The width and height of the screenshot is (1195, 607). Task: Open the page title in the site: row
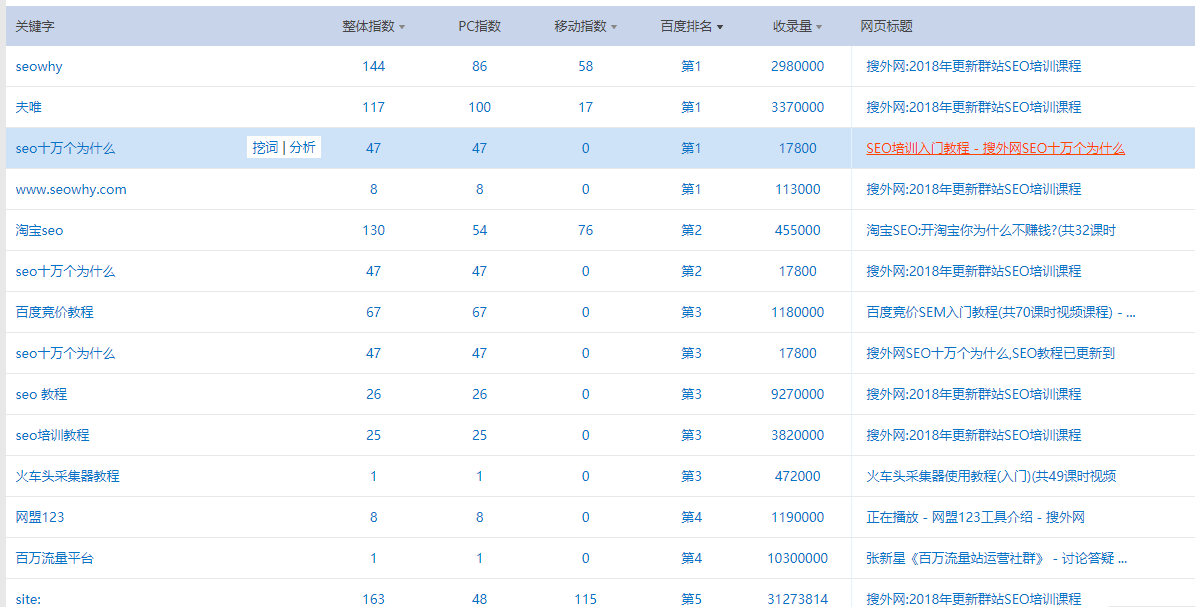tap(973, 599)
